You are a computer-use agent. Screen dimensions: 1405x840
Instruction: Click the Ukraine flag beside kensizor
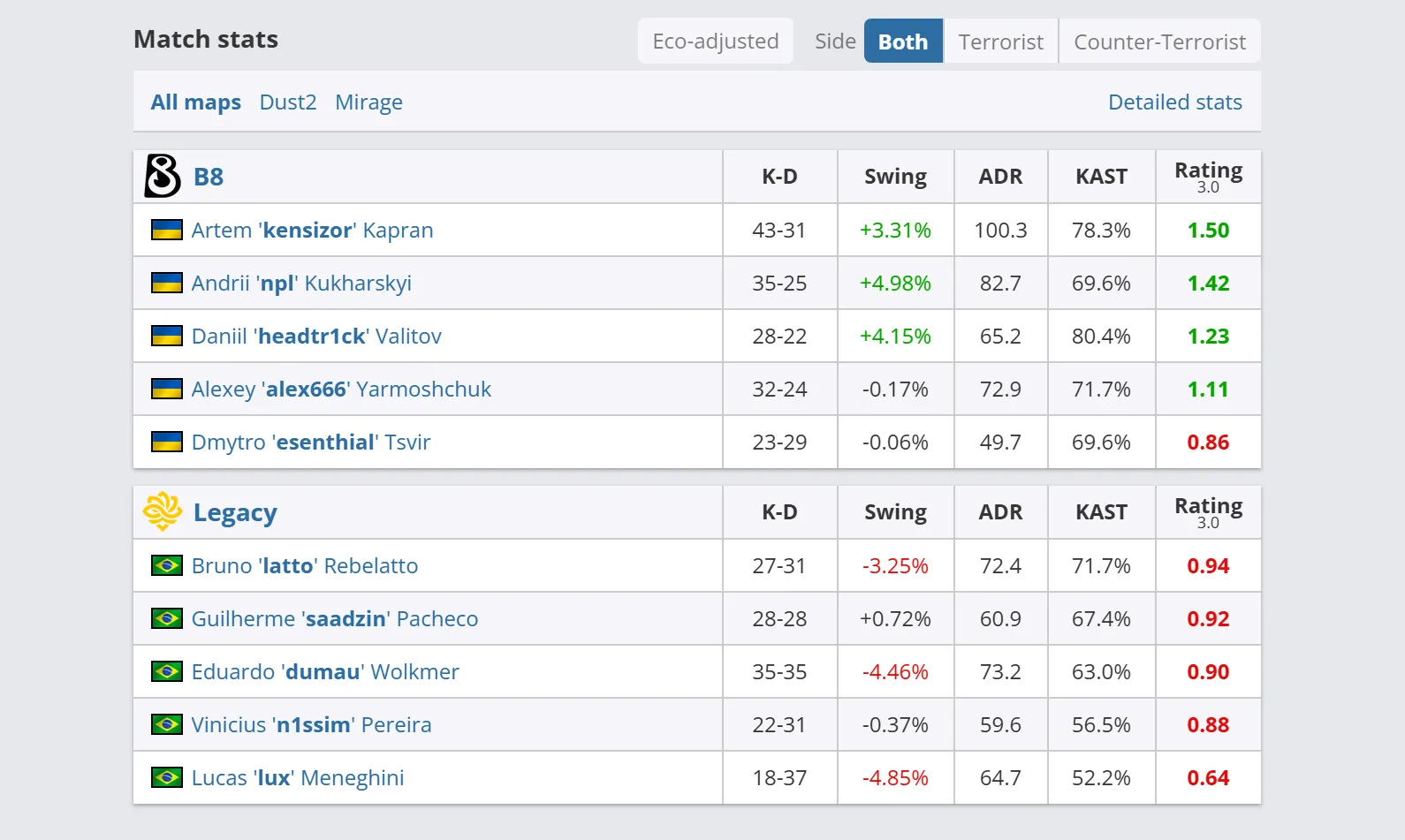[x=167, y=230]
